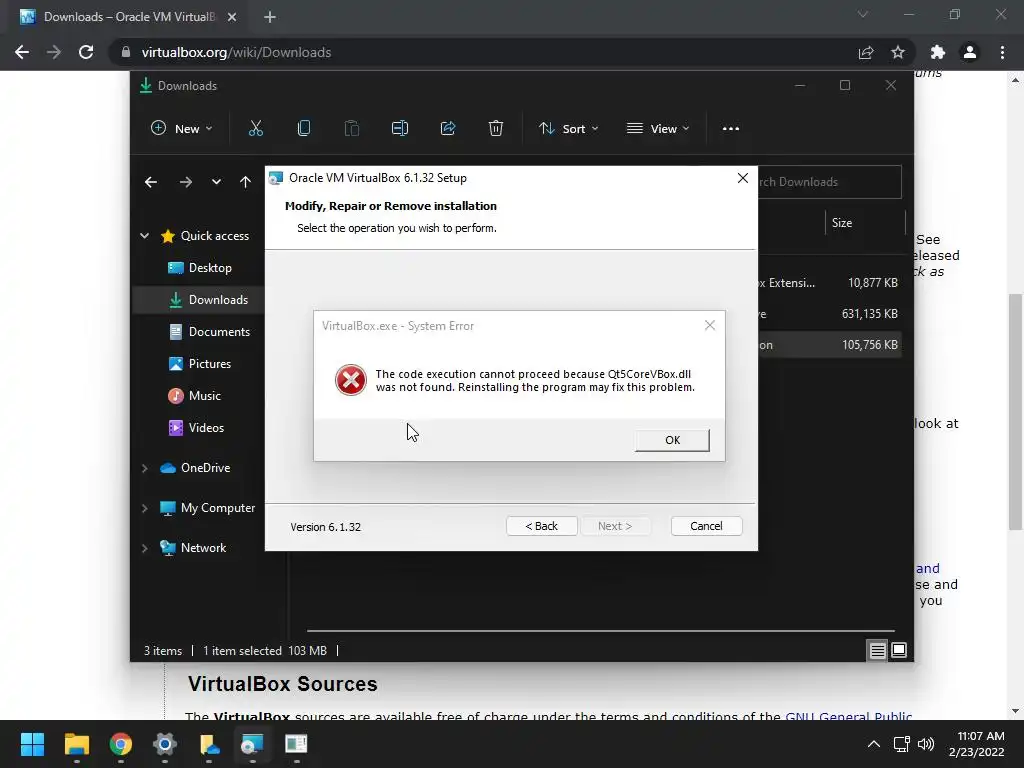Click the Delete trash icon in File Explorer
The image size is (1024, 768).
(x=496, y=129)
